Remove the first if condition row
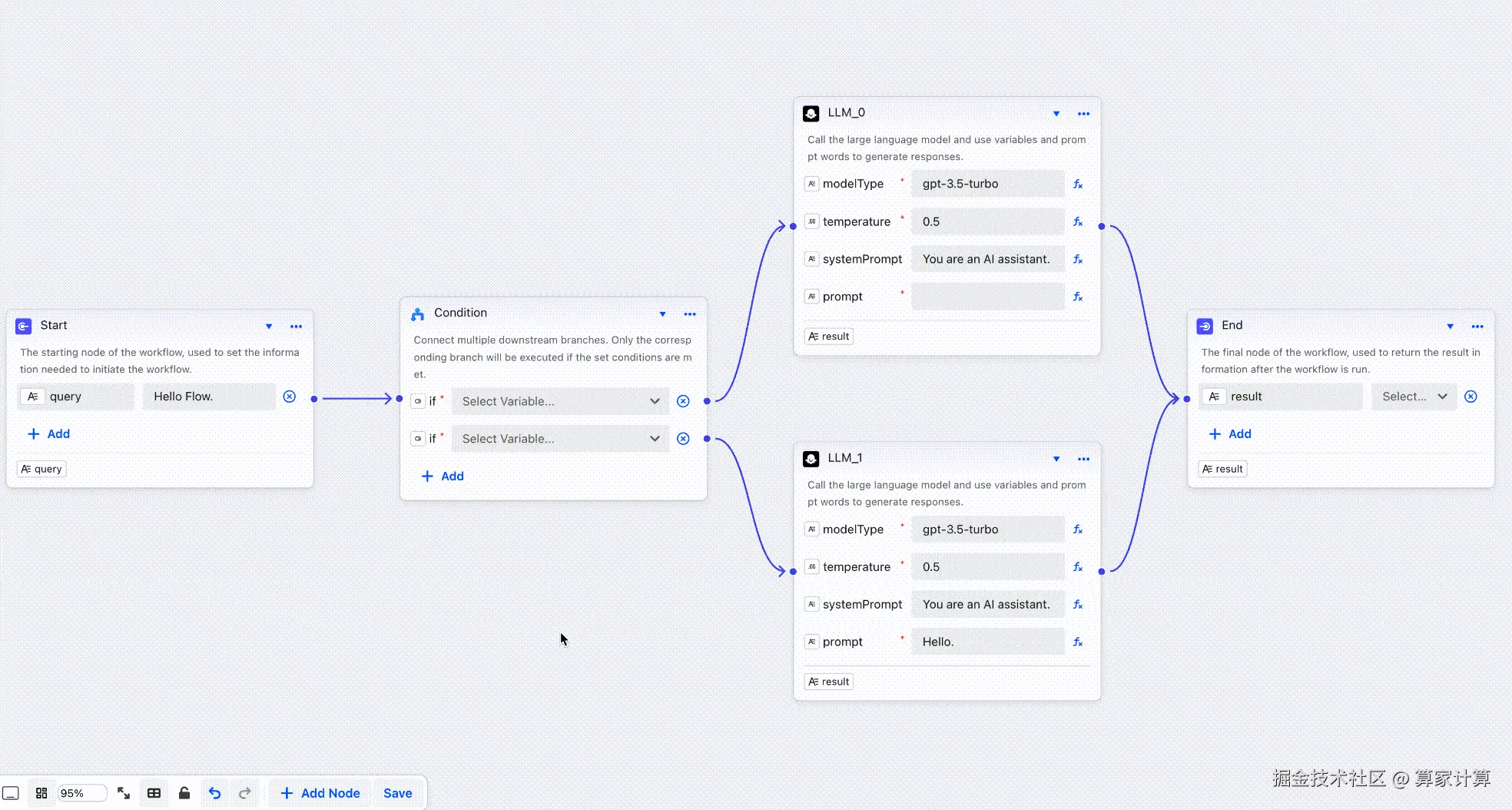The image size is (1512, 810). [x=683, y=401]
